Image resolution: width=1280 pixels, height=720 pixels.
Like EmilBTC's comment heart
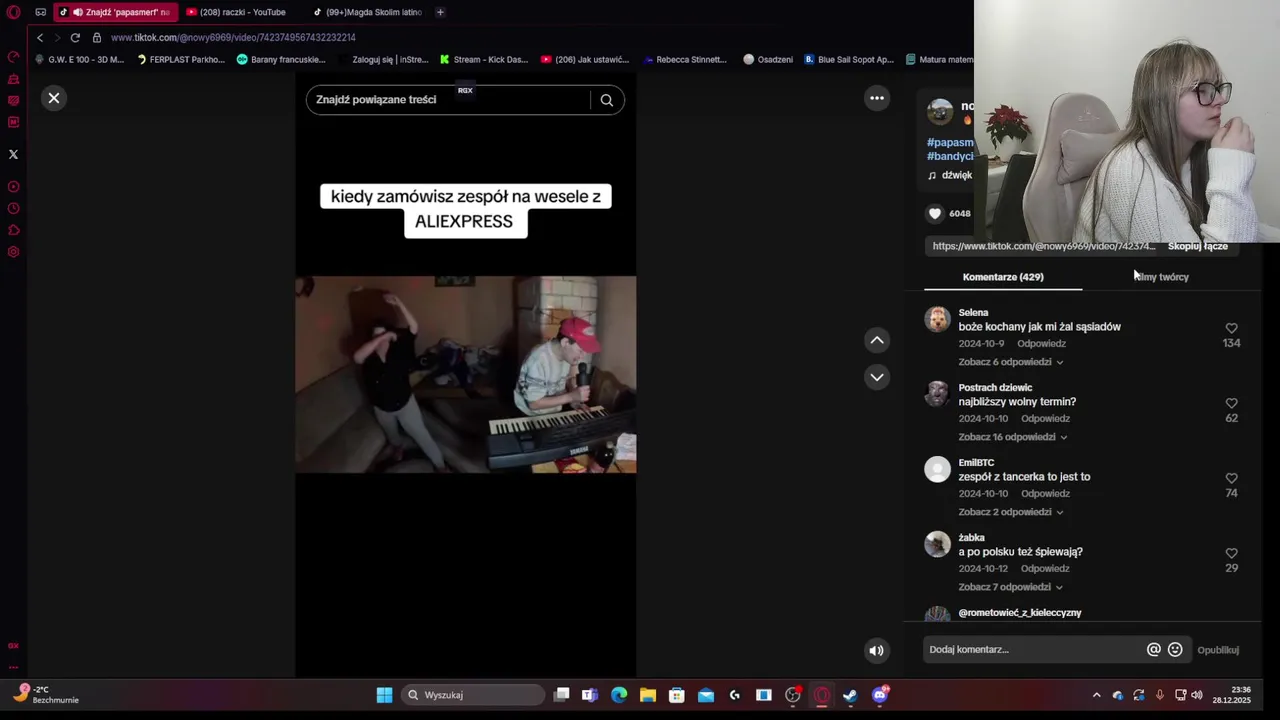[1231, 478]
